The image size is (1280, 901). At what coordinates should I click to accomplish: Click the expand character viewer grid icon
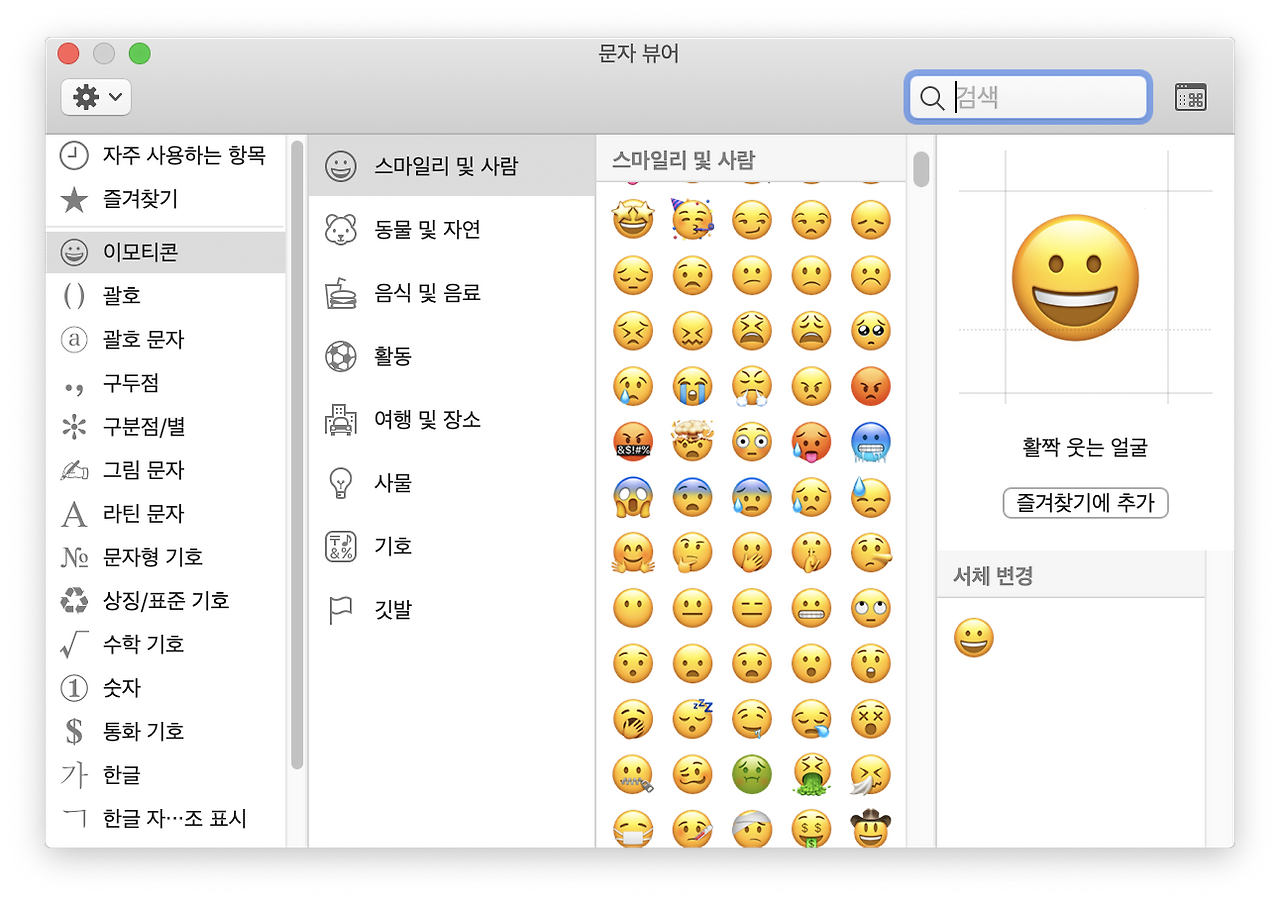(1190, 97)
